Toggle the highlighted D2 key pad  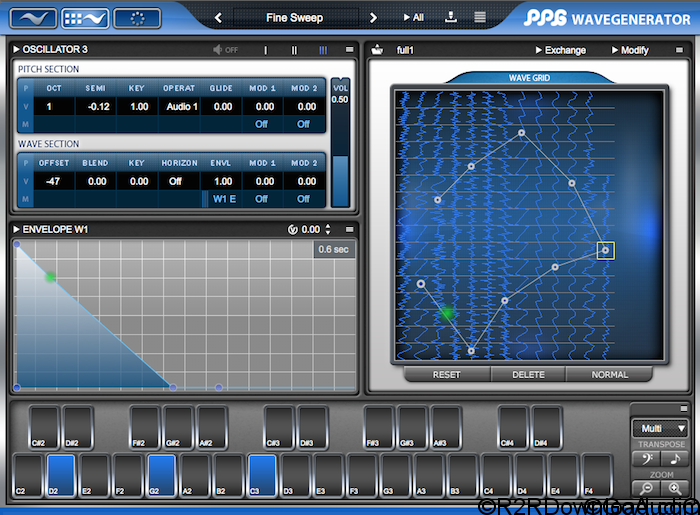[61, 475]
